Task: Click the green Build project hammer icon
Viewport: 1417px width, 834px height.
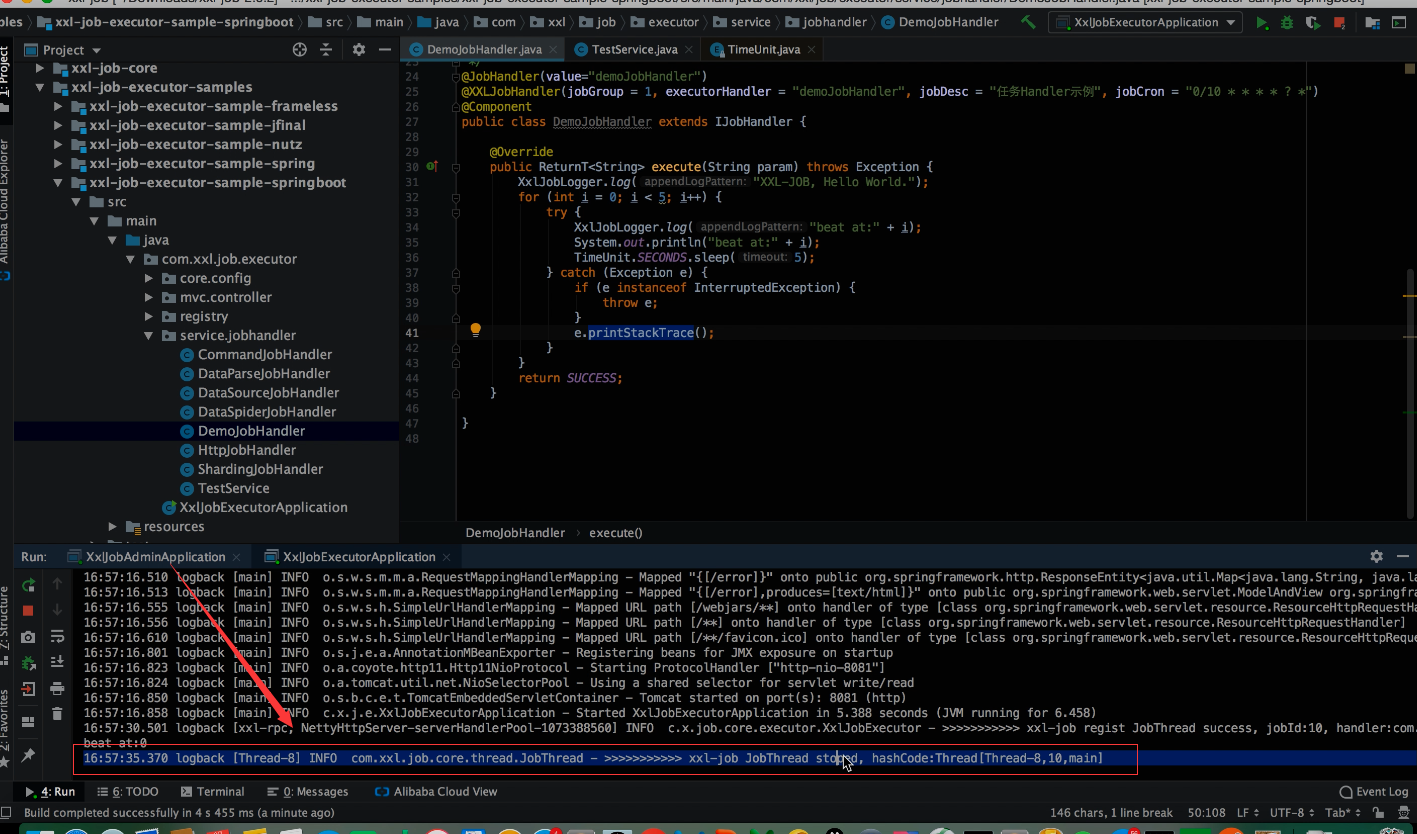Action: pyautogui.click(x=1027, y=22)
